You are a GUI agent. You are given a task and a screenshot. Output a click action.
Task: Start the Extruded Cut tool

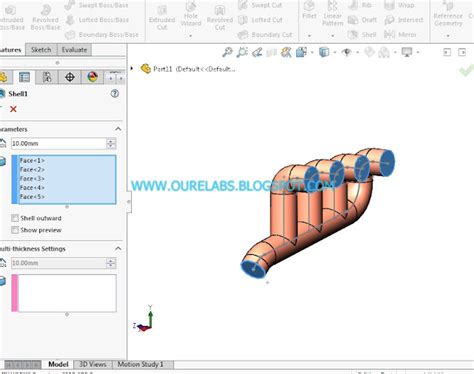pyautogui.click(x=162, y=17)
